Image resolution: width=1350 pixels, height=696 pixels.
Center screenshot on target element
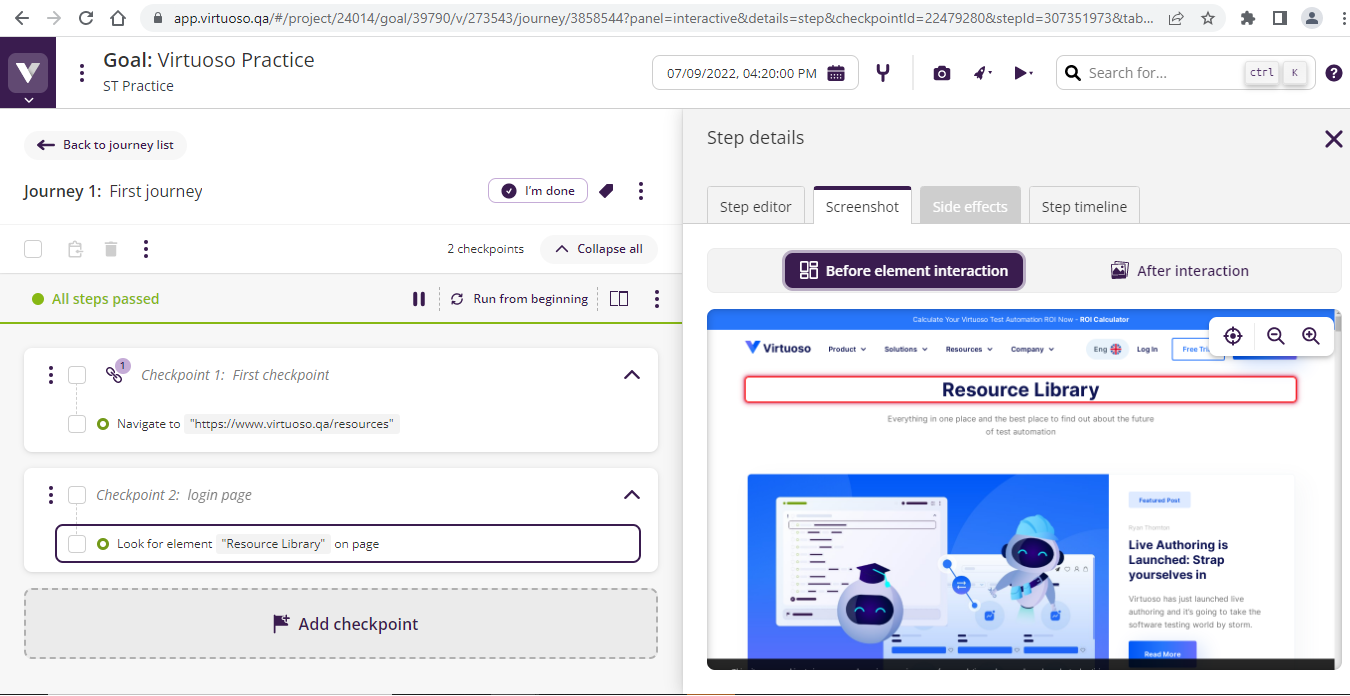tap(1233, 336)
